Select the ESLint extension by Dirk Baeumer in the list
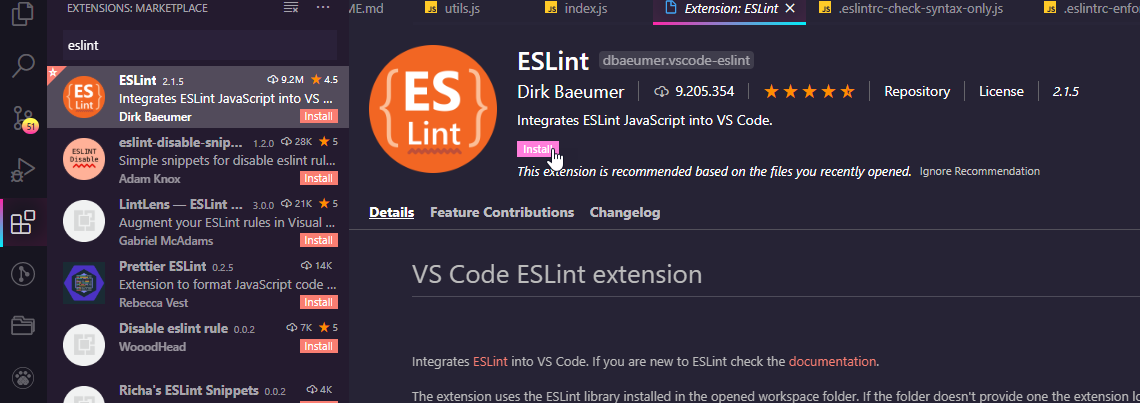This screenshot has width=1140, height=403. tap(198, 97)
